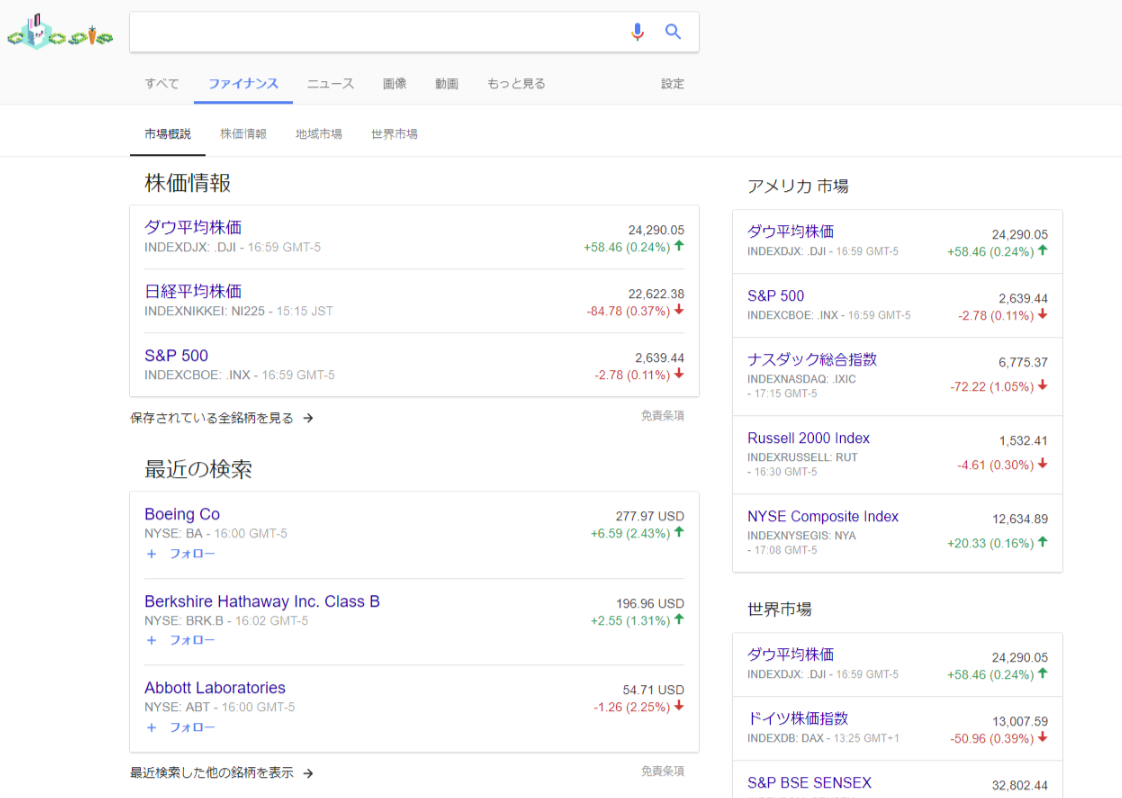This screenshot has height=798, width=1122.
Task: Open ダウ平均株価 in アメリカ市場 panel
Action: click(791, 232)
